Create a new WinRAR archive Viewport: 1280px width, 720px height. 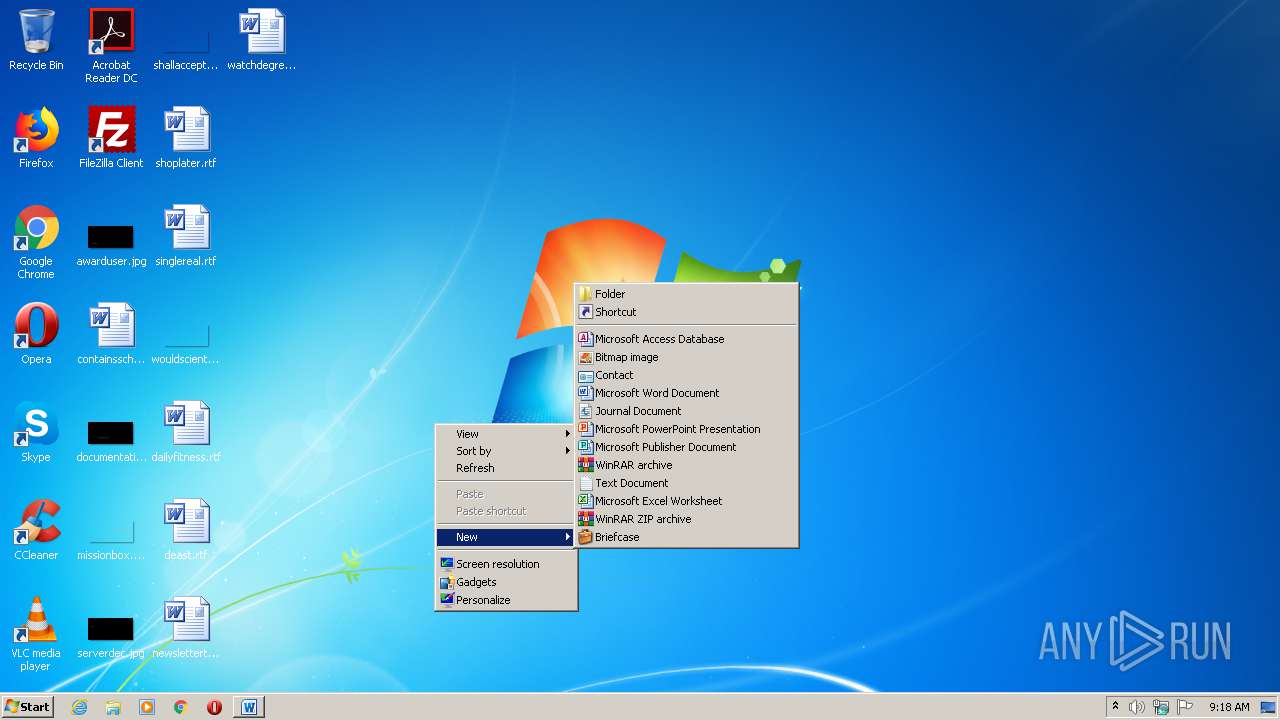(686, 465)
